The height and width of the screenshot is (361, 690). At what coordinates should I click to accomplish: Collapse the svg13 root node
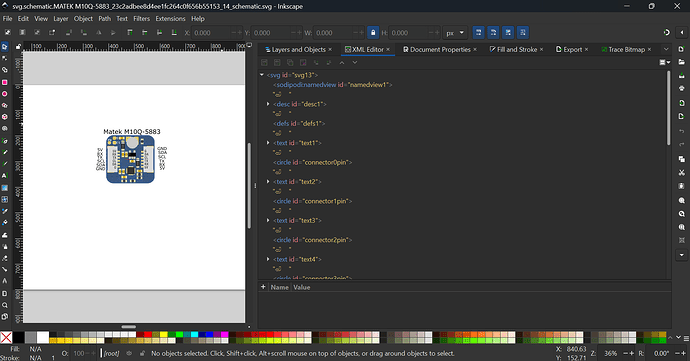[x=262, y=75]
